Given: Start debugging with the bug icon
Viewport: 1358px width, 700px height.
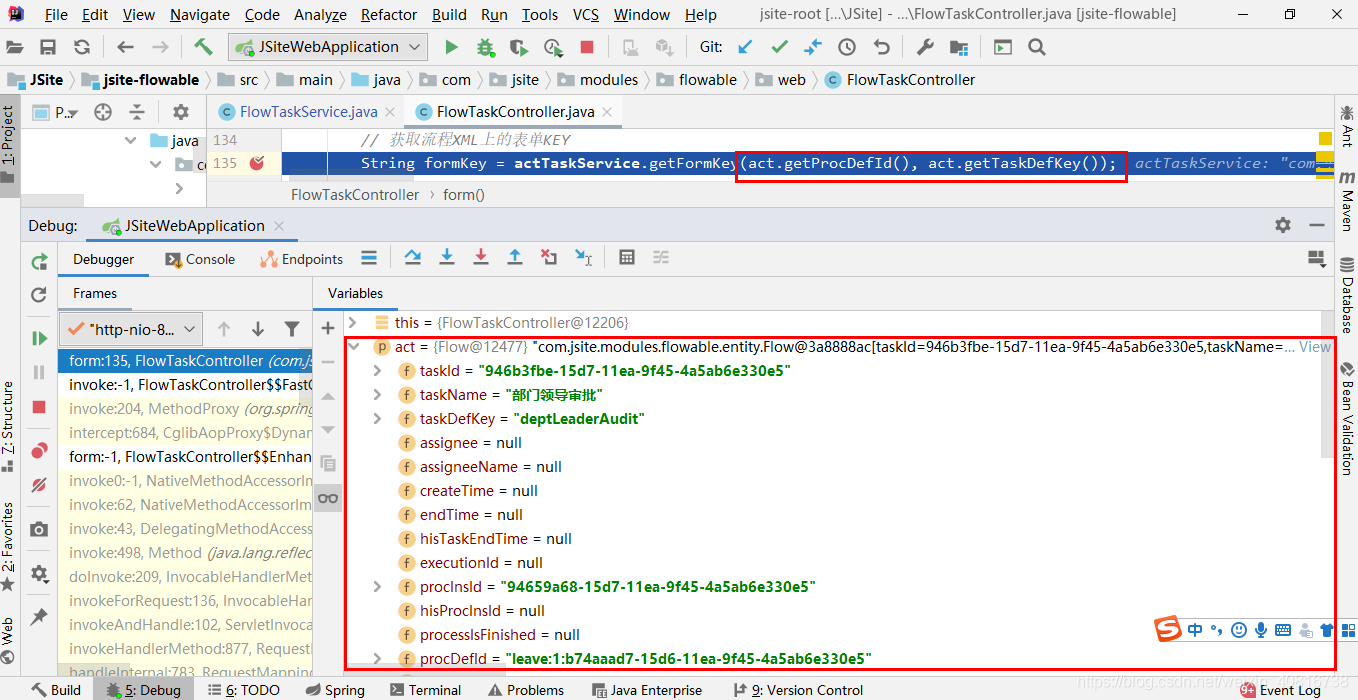Looking at the screenshot, I should [485, 47].
